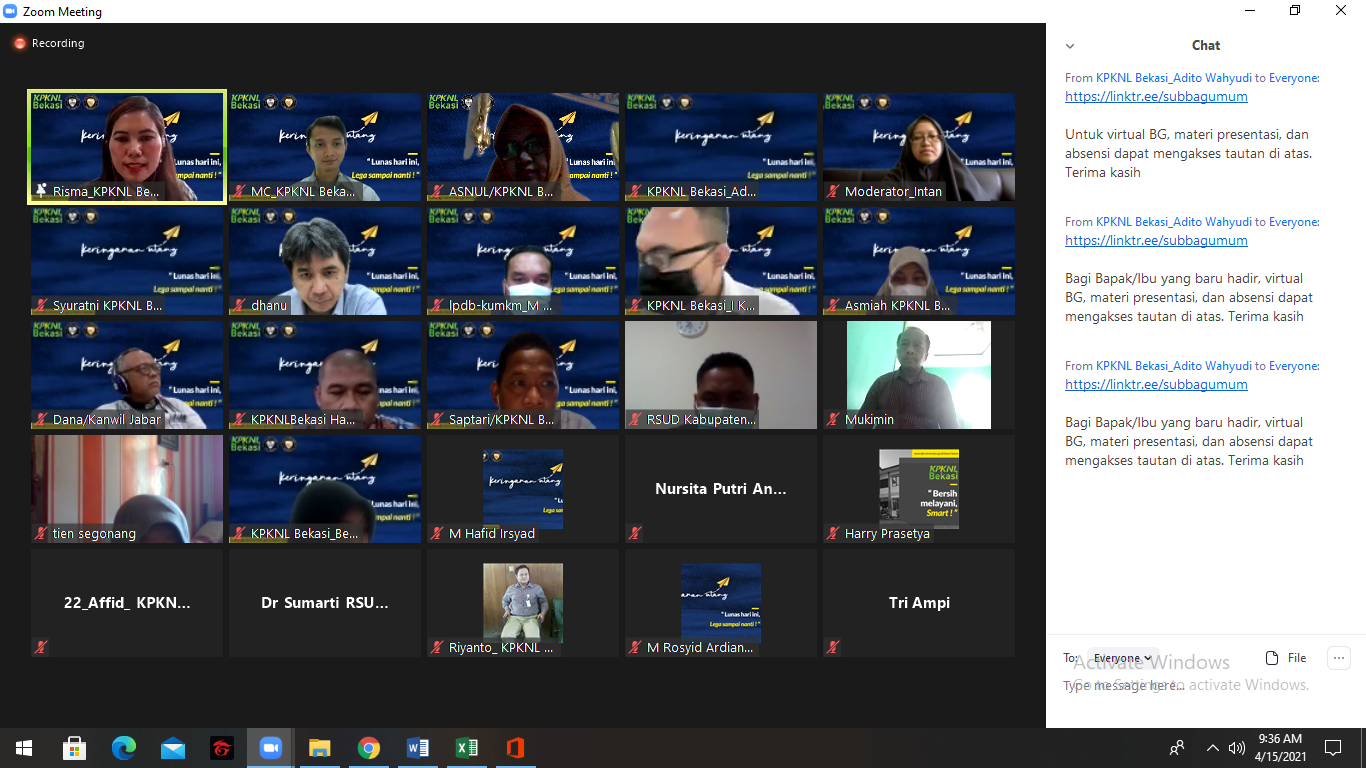Image resolution: width=1366 pixels, height=768 pixels.
Task: Open Google Chrome from the taskbar
Action: tap(369, 748)
